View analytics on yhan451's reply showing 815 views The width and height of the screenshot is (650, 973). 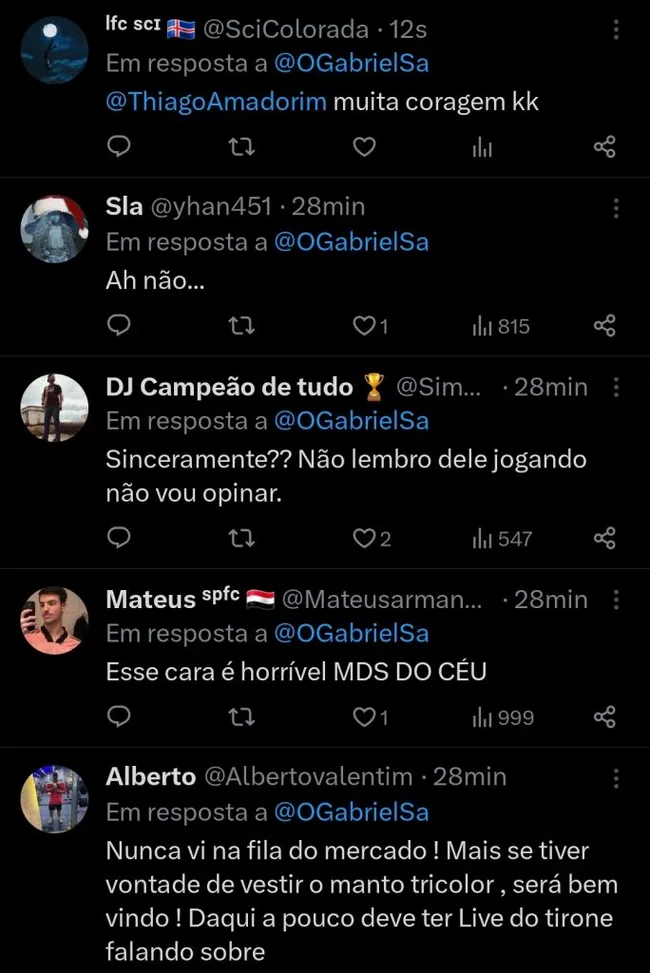pyautogui.click(x=483, y=325)
